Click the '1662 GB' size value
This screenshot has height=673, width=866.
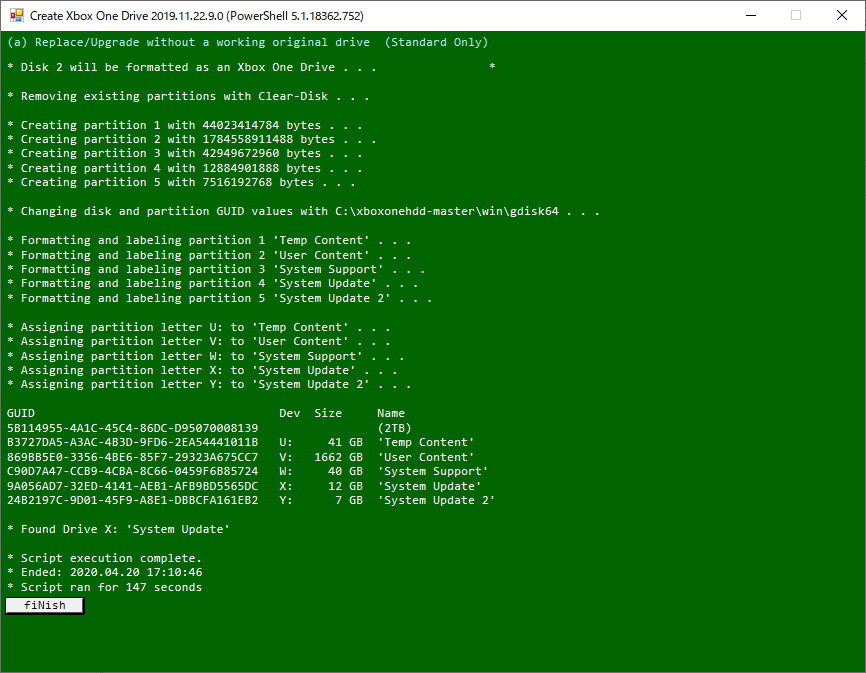(x=339, y=458)
